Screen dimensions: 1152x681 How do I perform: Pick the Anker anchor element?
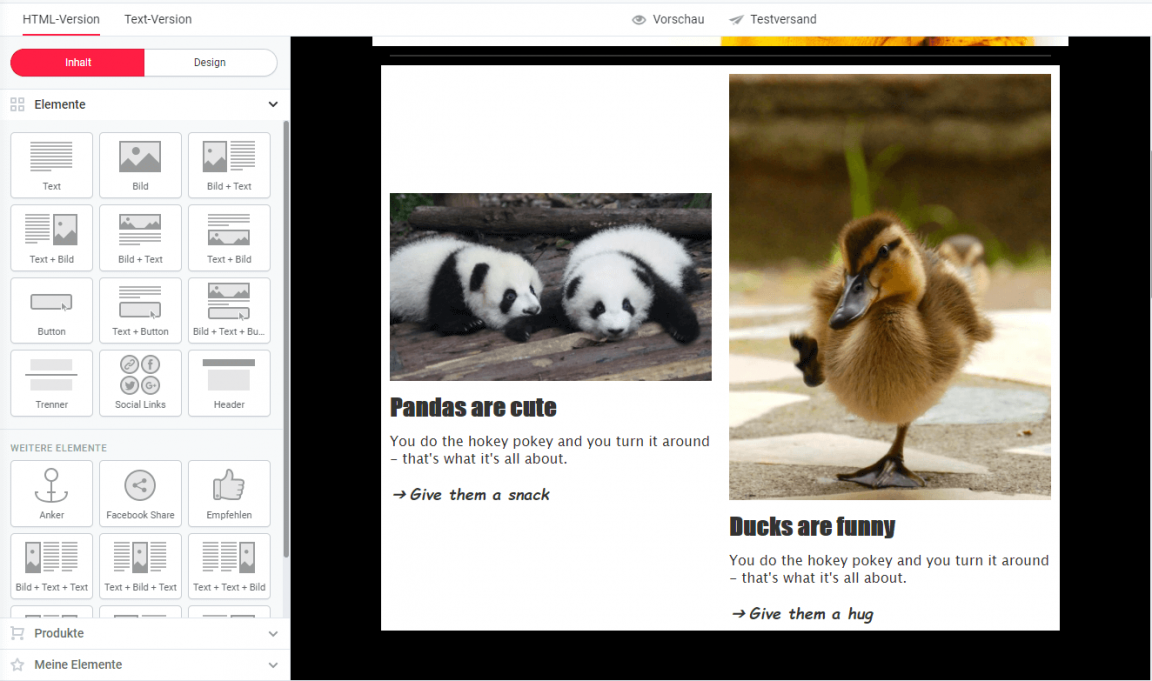tap(51, 493)
